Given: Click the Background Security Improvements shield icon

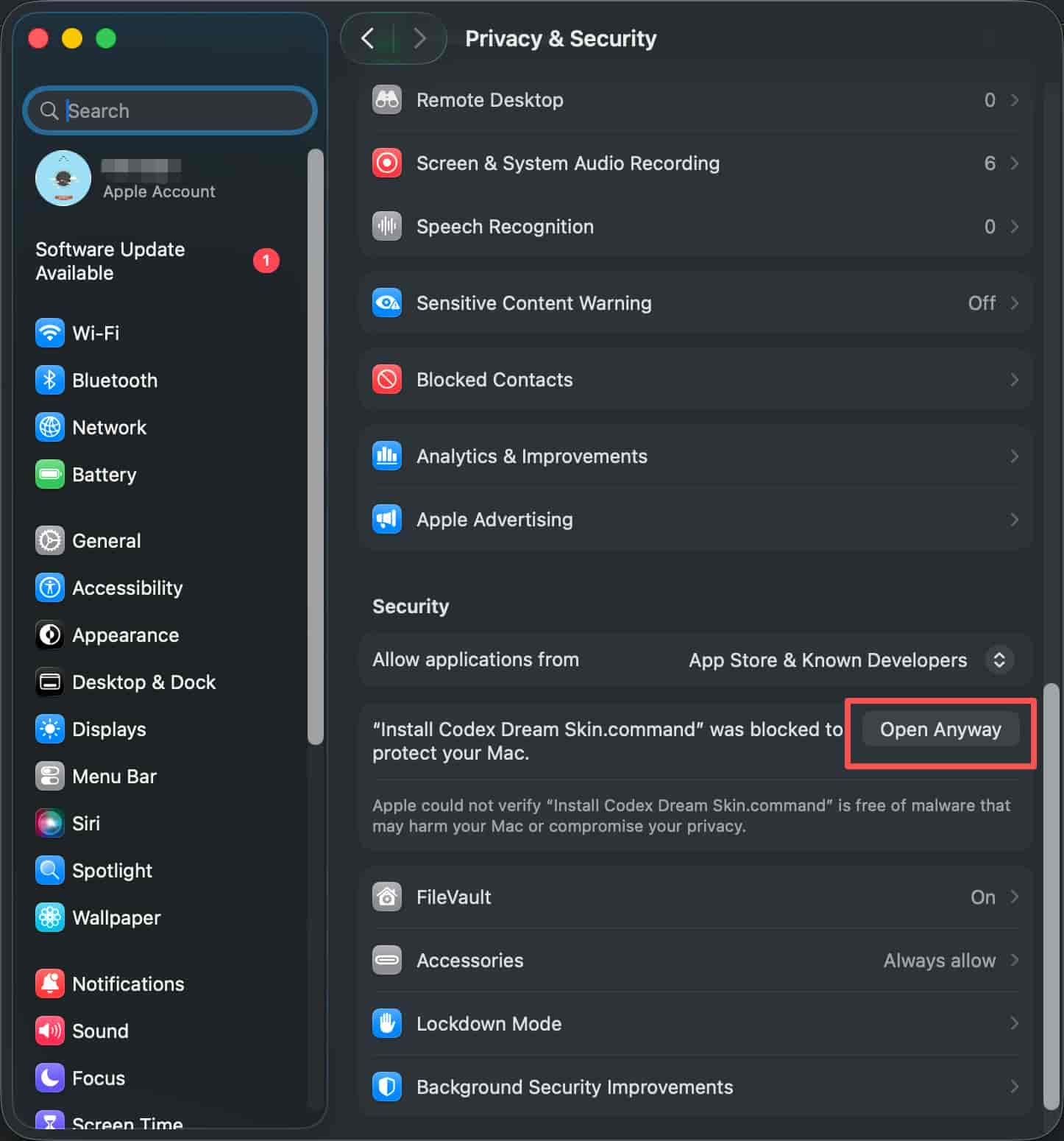Looking at the screenshot, I should tap(387, 1087).
